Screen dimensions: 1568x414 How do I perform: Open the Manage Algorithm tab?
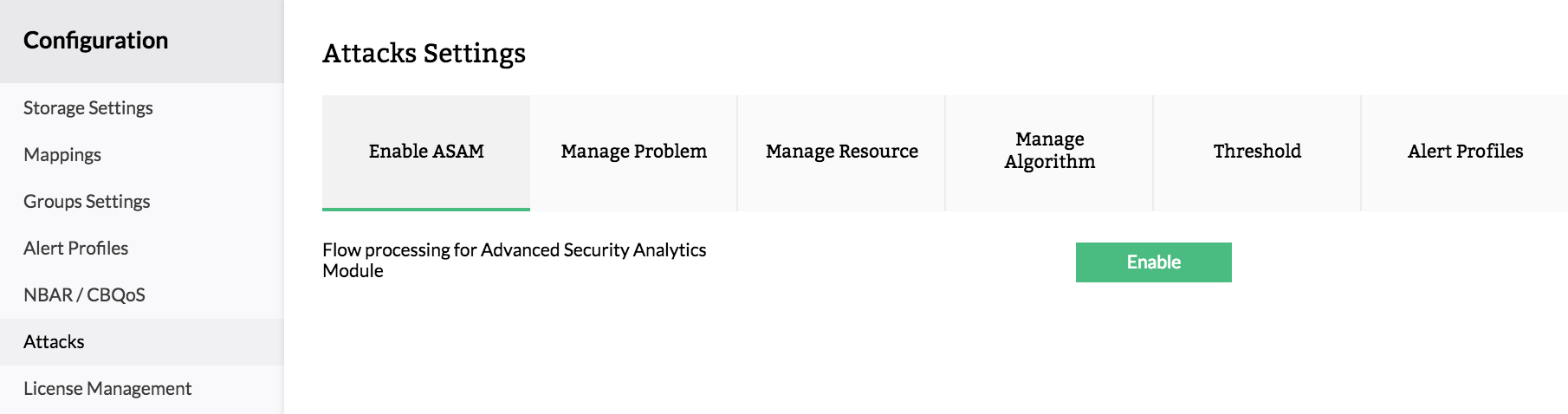pos(1050,151)
